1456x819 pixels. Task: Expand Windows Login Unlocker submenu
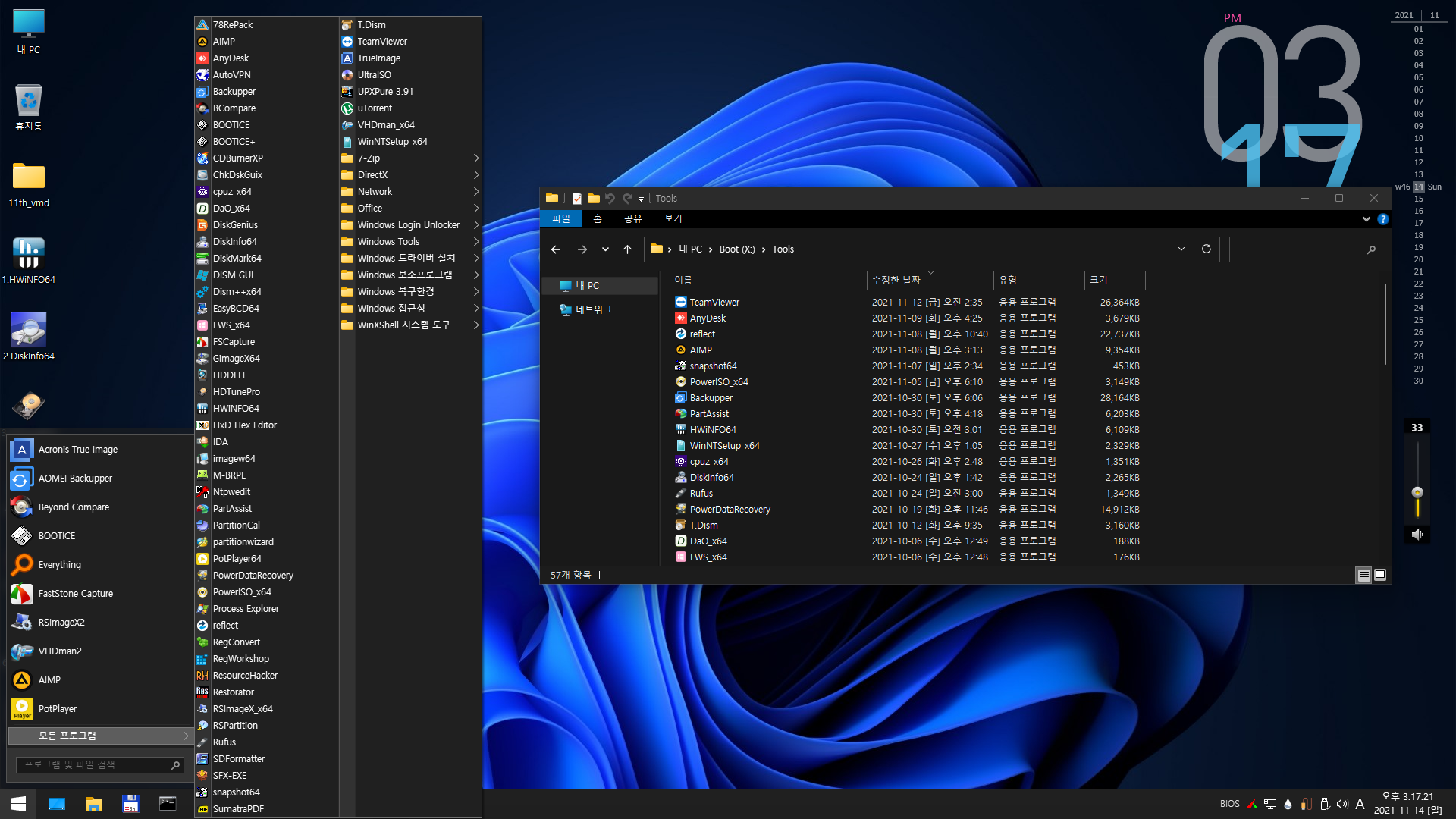click(x=410, y=225)
